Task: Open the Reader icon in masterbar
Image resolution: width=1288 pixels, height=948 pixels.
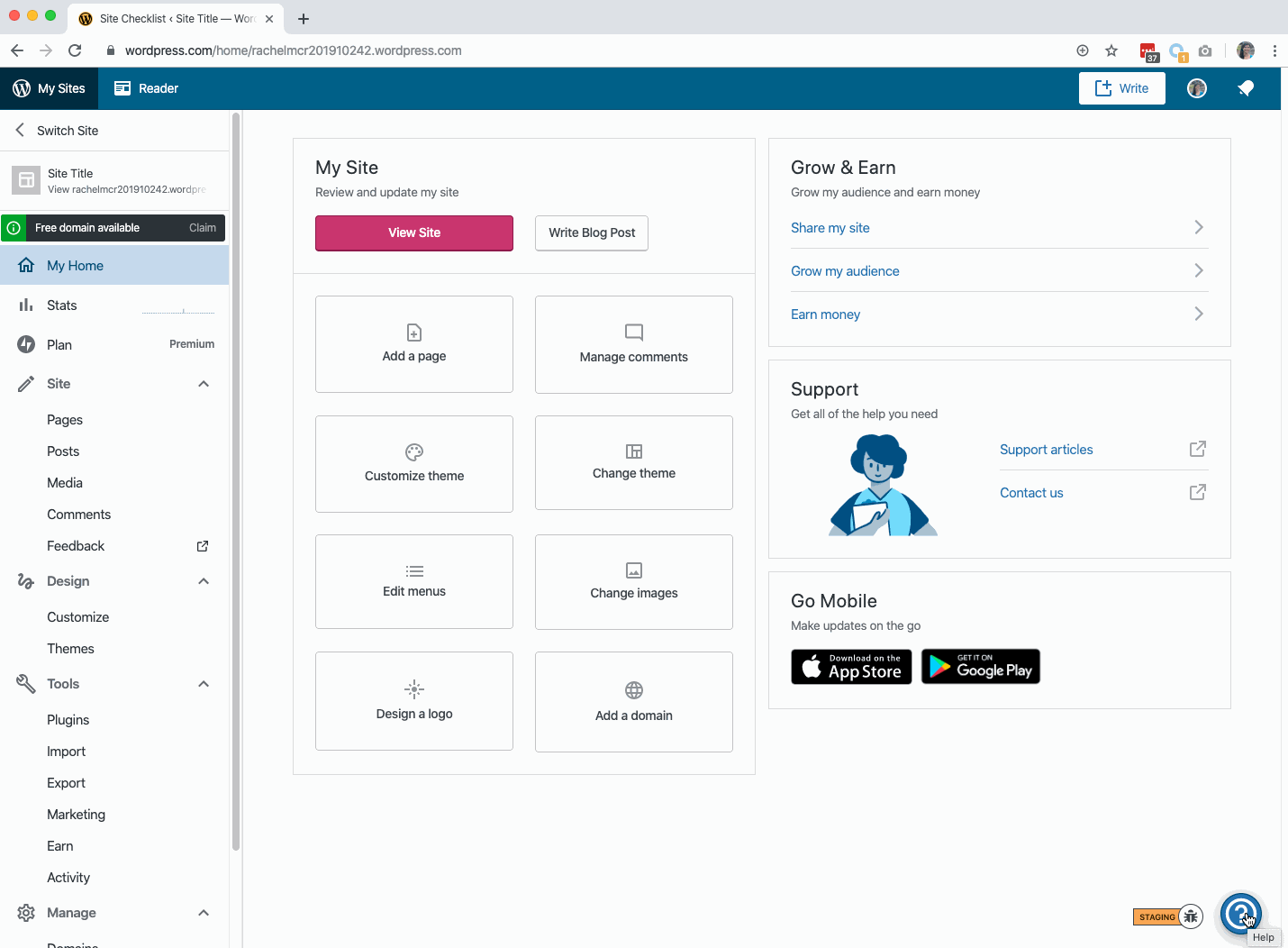Action: tap(122, 88)
